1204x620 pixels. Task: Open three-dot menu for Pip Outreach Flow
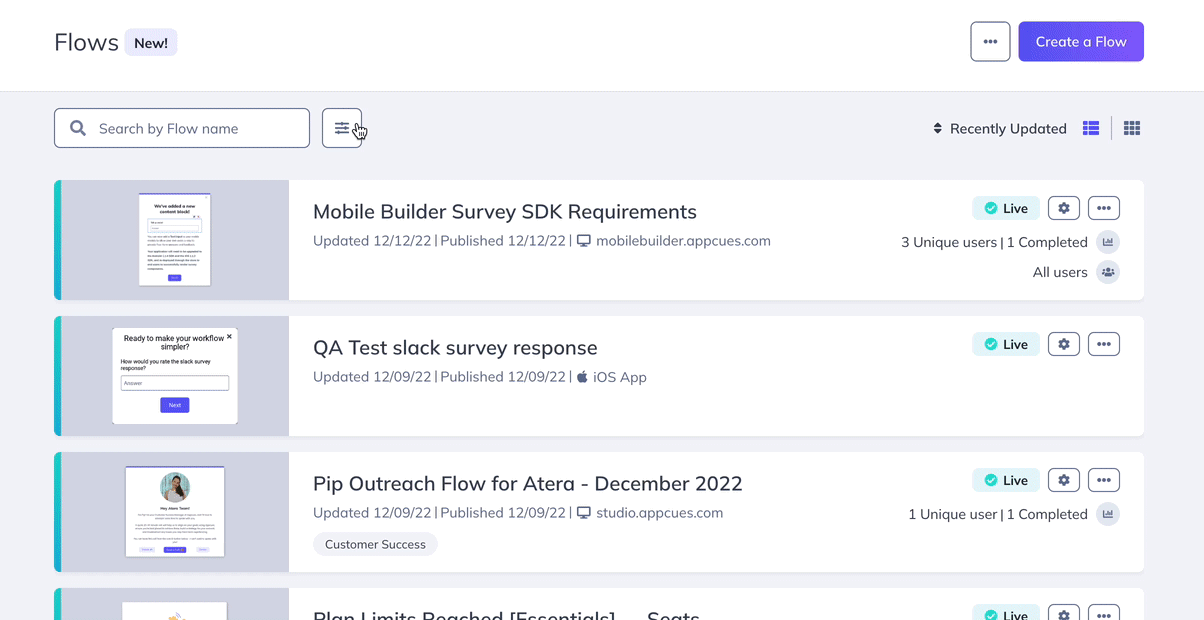tap(1104, 480)
